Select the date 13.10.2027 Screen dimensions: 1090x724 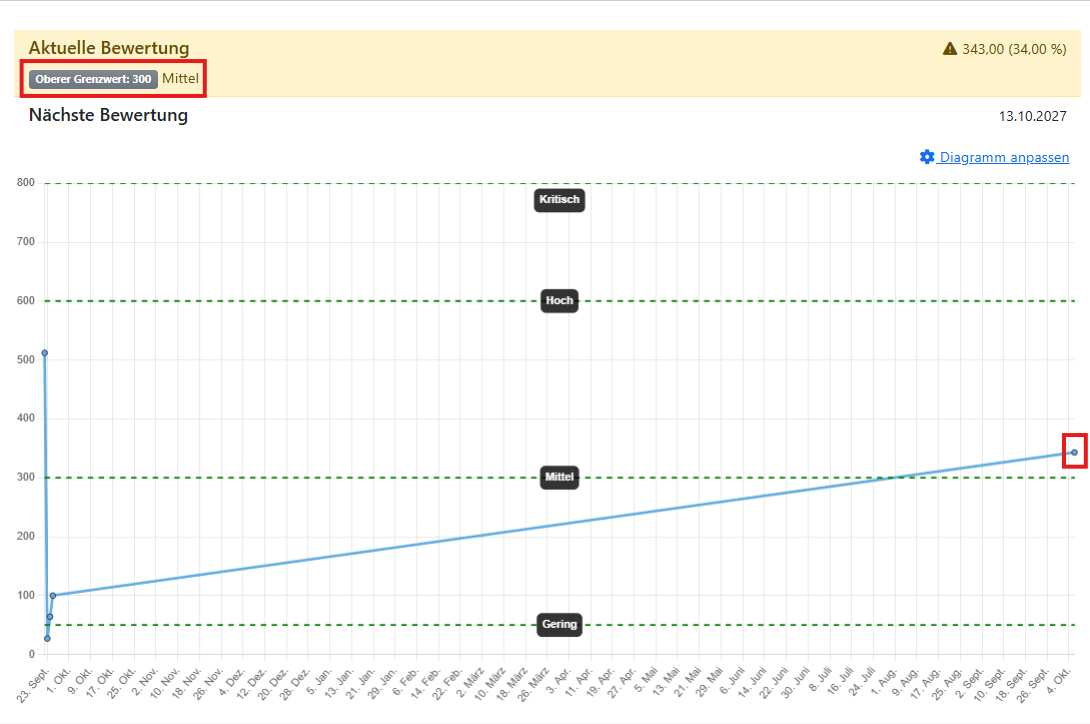[1032, 116]
